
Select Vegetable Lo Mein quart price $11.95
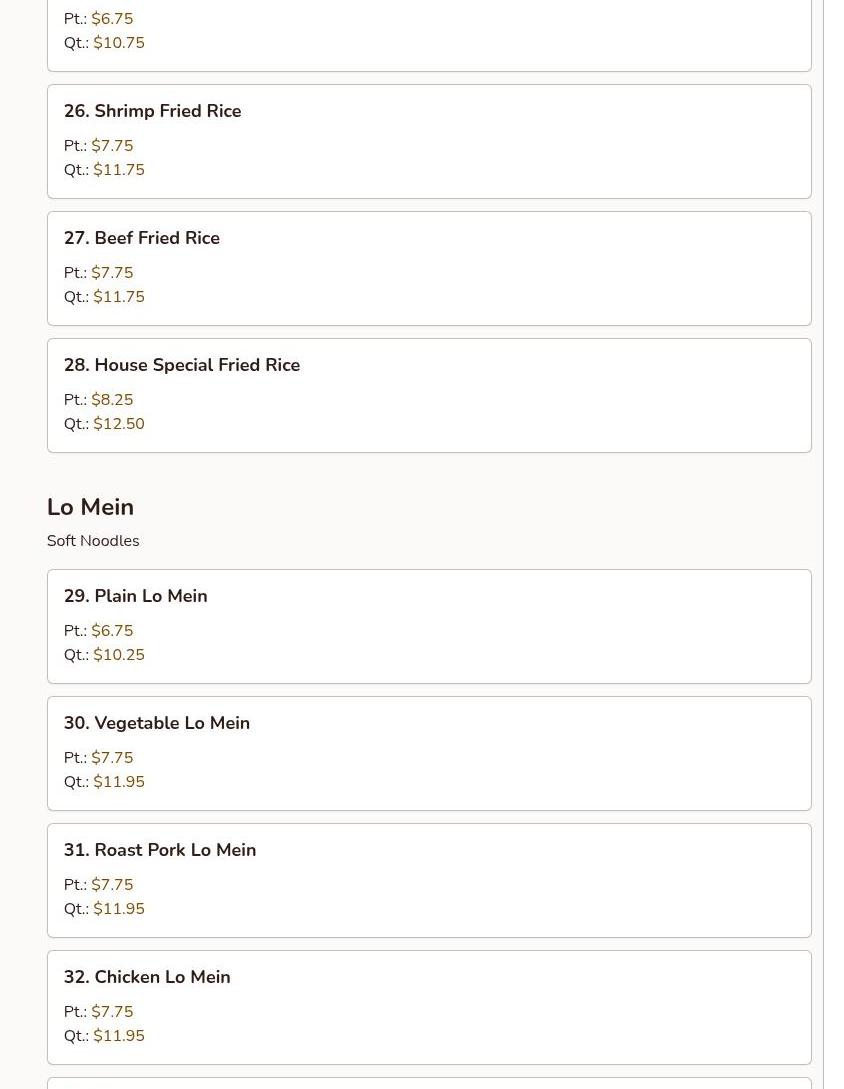pos(118,782)
